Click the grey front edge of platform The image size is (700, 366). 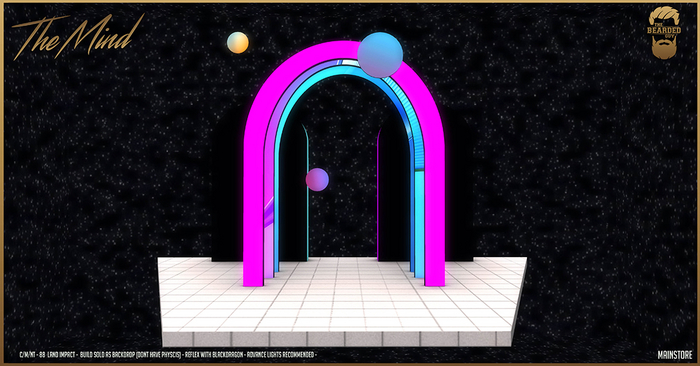pyautogui.click(x=337, y=339)
